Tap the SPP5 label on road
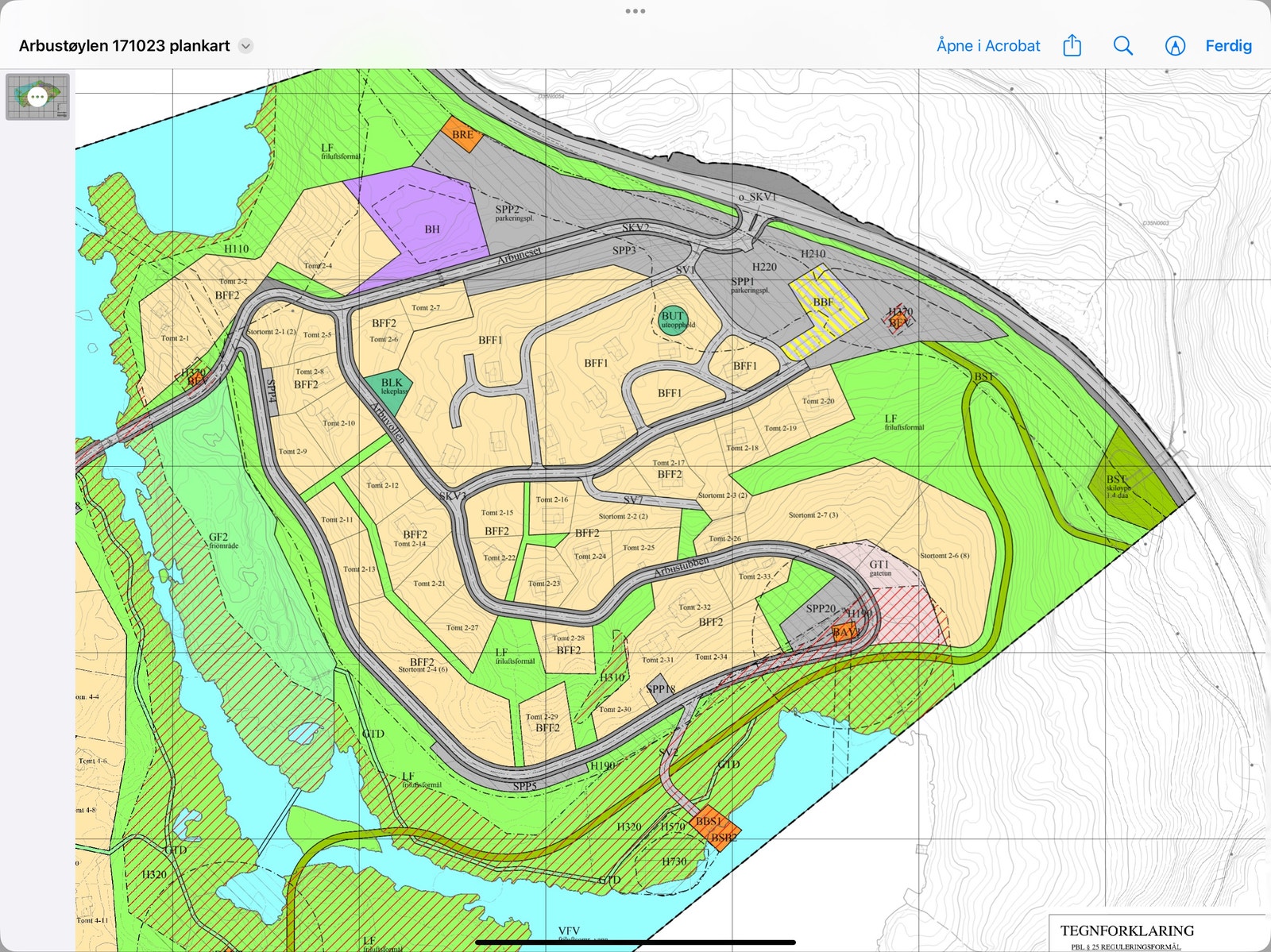 [x=524, y=786]
